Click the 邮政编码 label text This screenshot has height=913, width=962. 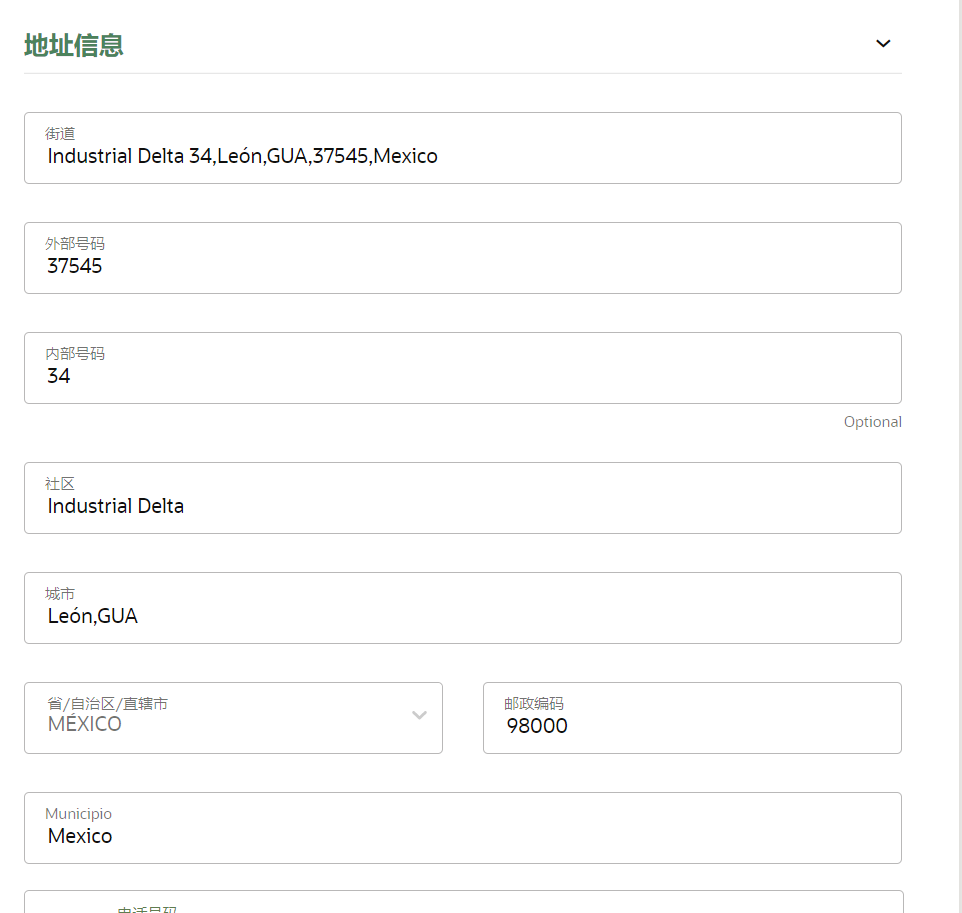[534, 703]
